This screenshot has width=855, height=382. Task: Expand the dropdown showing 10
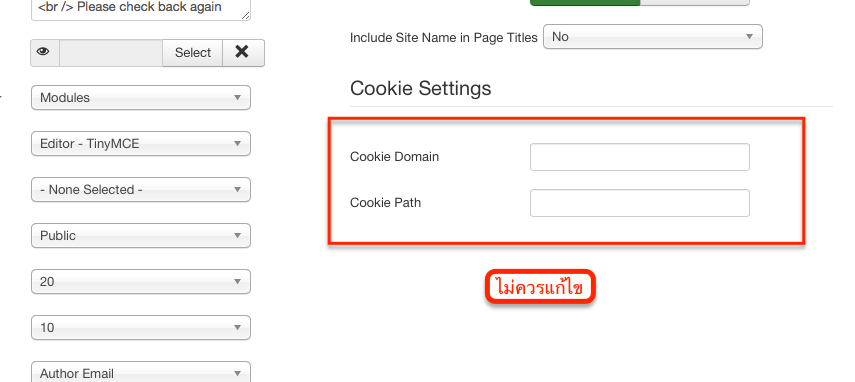(141, 328)
